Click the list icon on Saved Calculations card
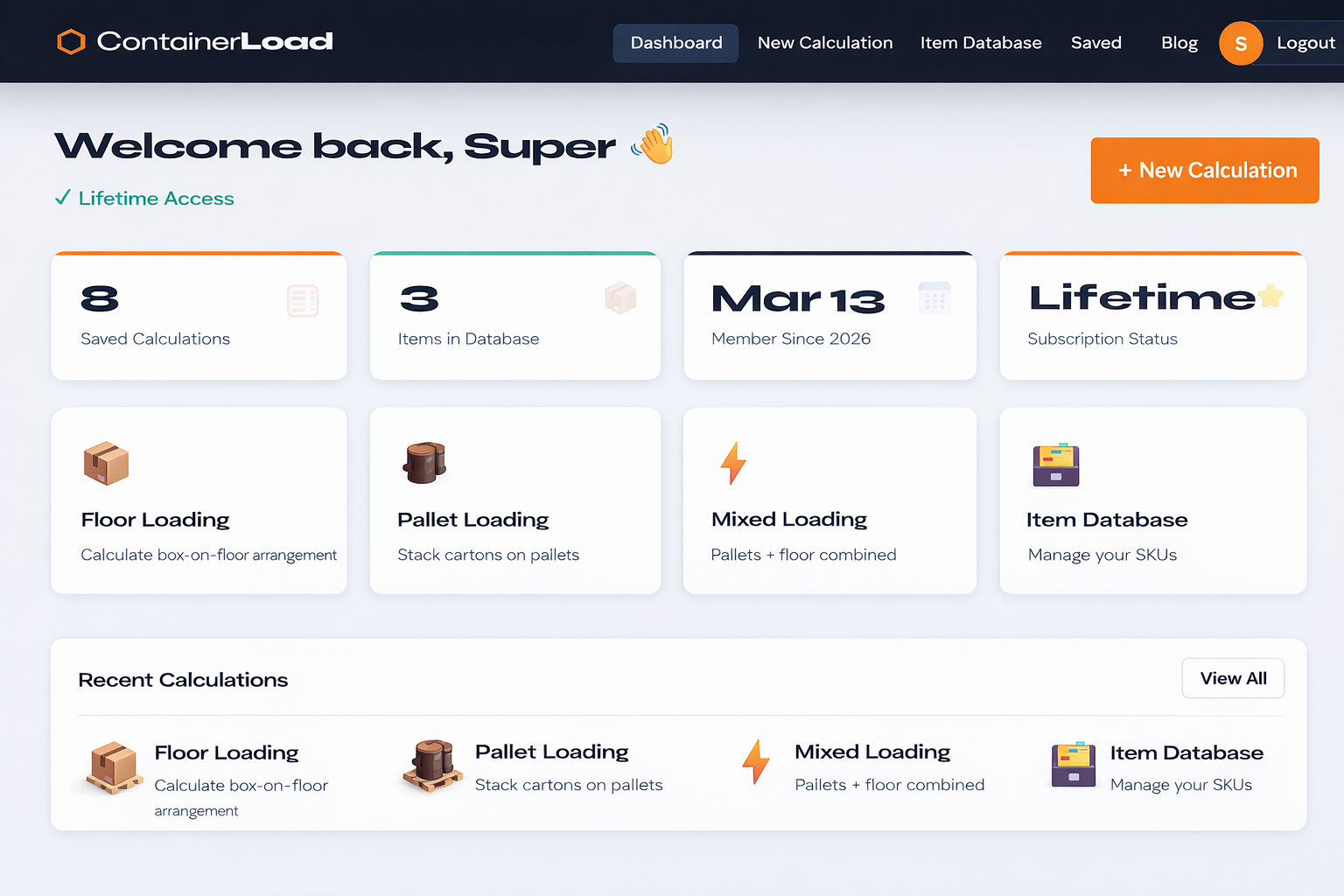Image resolution: width=1344 pixels, height=896 pixels. [x=304, y=300]
